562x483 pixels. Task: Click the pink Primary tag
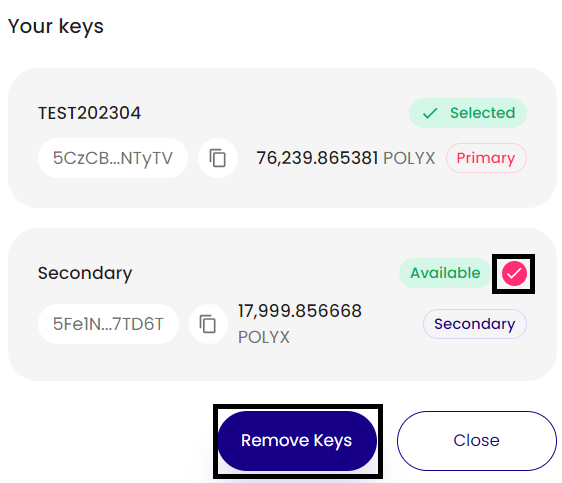486,158
